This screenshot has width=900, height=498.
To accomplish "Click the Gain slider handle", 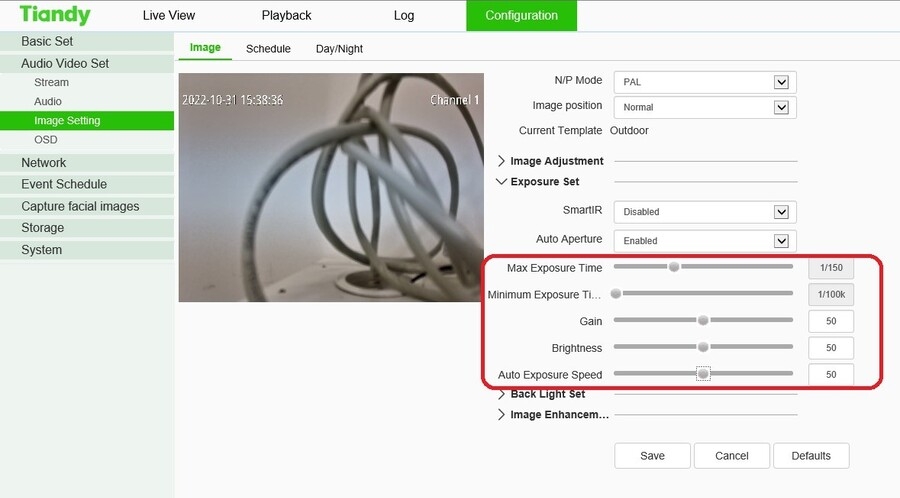I will pyautogui.click(x=703, y=320).
